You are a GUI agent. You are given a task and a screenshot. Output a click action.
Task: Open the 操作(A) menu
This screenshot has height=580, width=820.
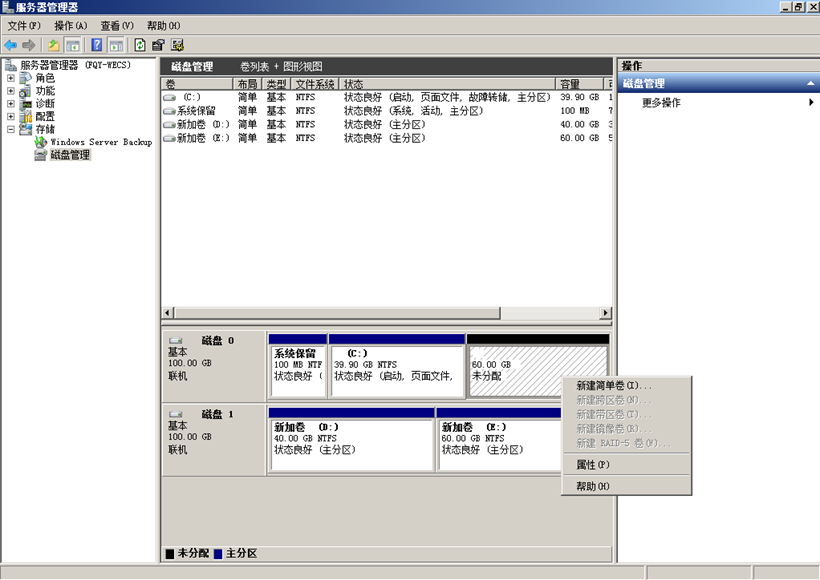pos(70,25)
